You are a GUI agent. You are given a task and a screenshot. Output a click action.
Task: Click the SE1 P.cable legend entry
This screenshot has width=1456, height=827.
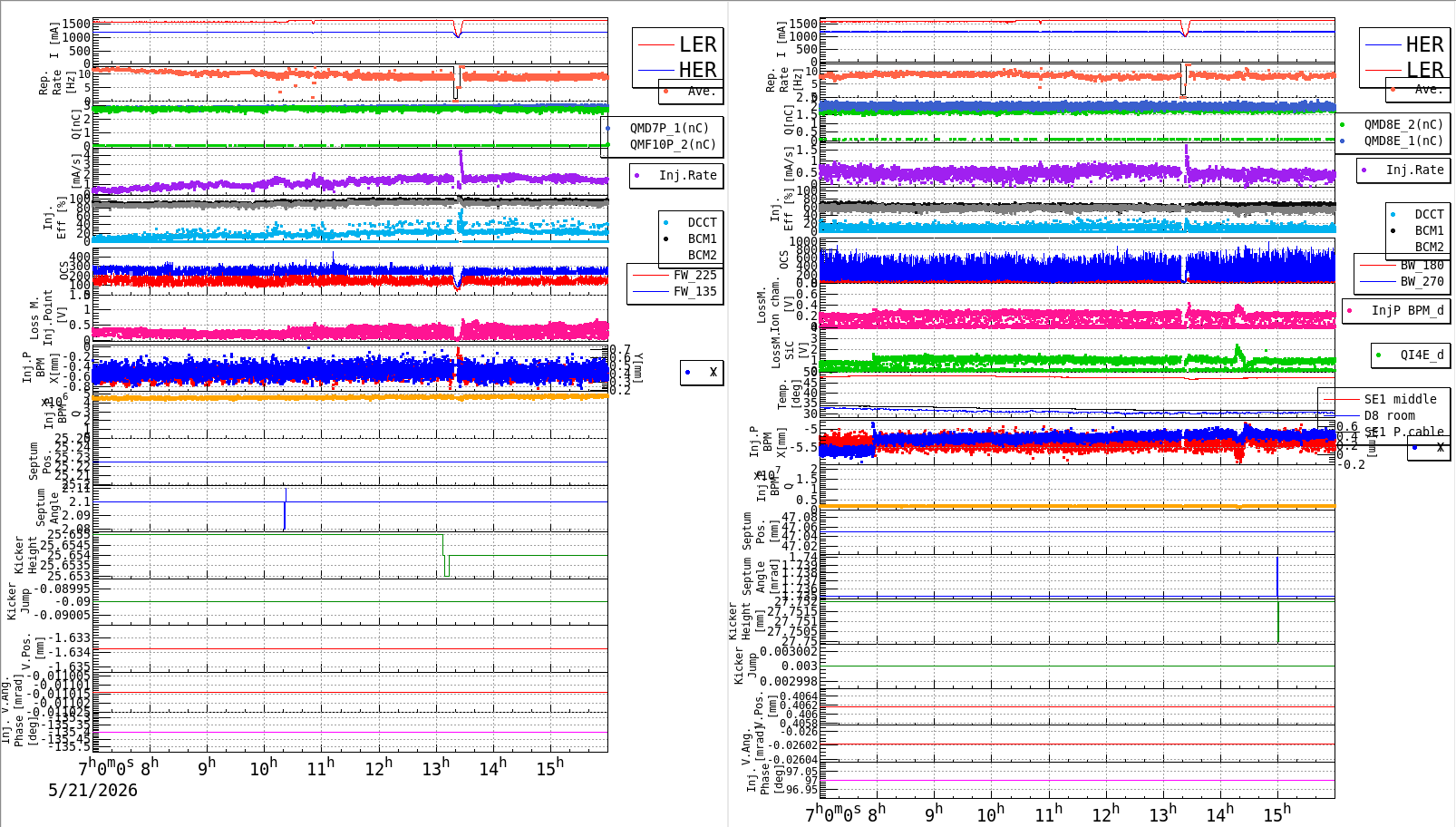click(1403, 432)
